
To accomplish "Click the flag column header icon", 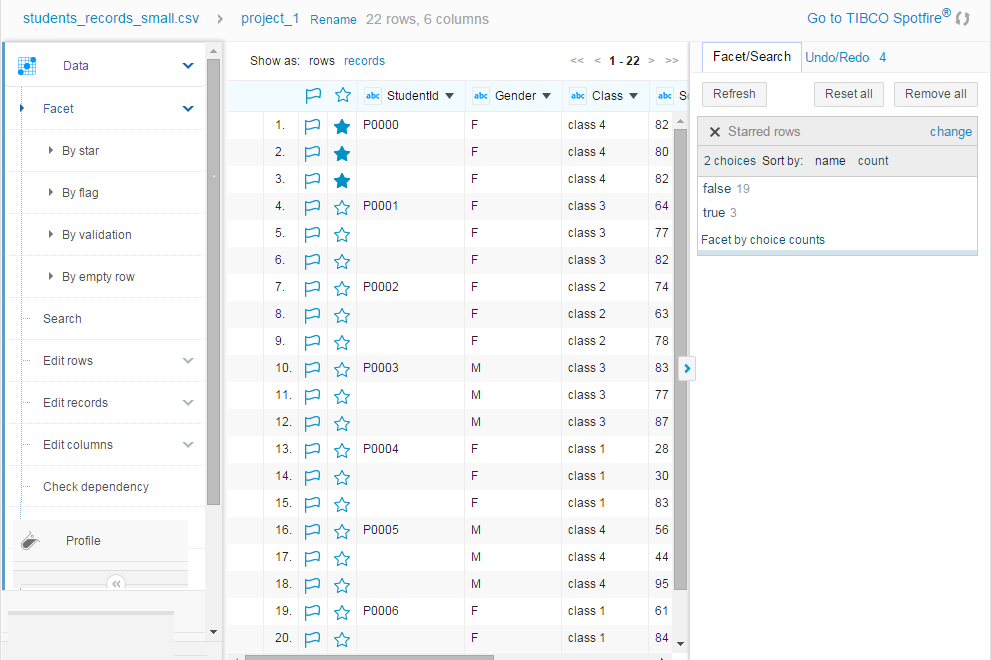I will coord(313,96).
